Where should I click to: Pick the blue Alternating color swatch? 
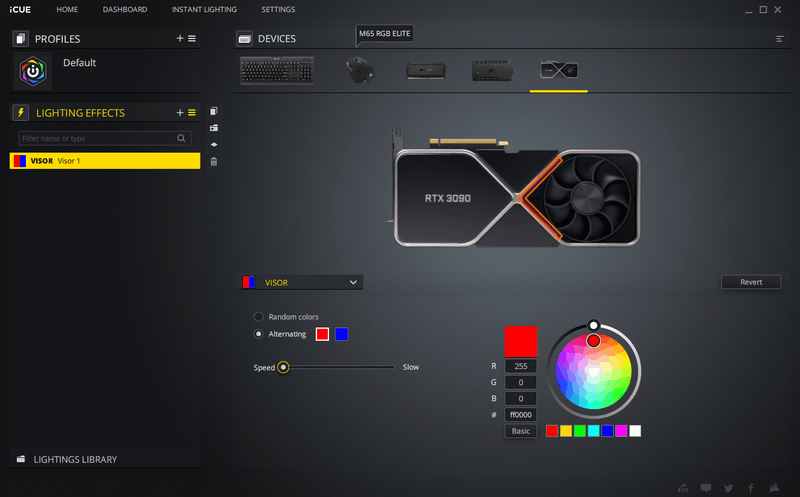tap(341, 334)
